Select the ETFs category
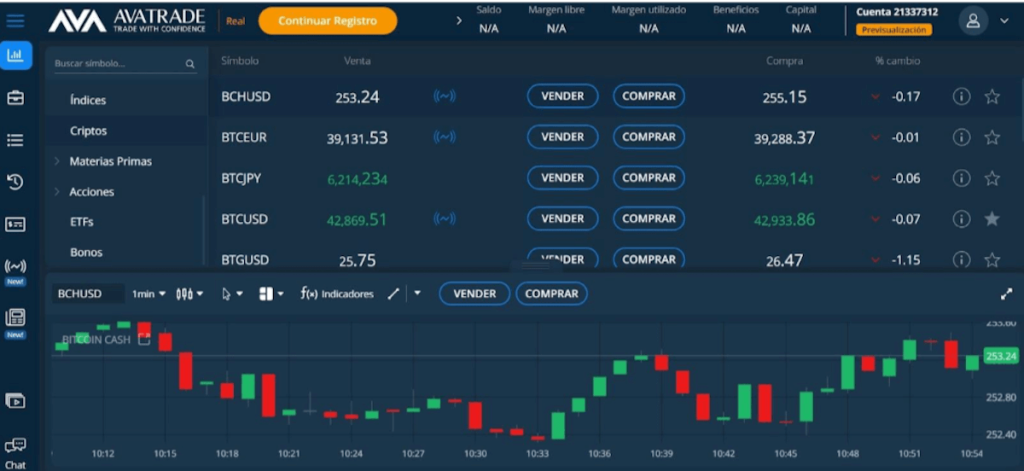The height and width of the screenshot is (471, 1024). (x=82, y=222)
